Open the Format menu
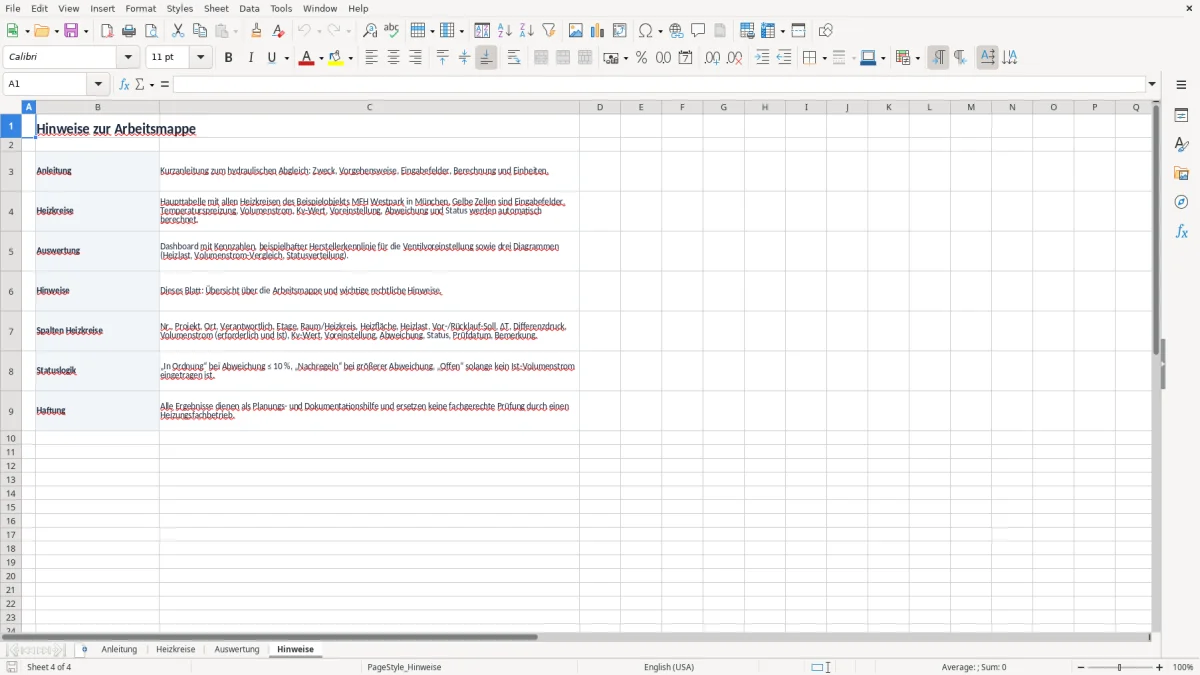The image size is (1200, 675). coord(141,8)
